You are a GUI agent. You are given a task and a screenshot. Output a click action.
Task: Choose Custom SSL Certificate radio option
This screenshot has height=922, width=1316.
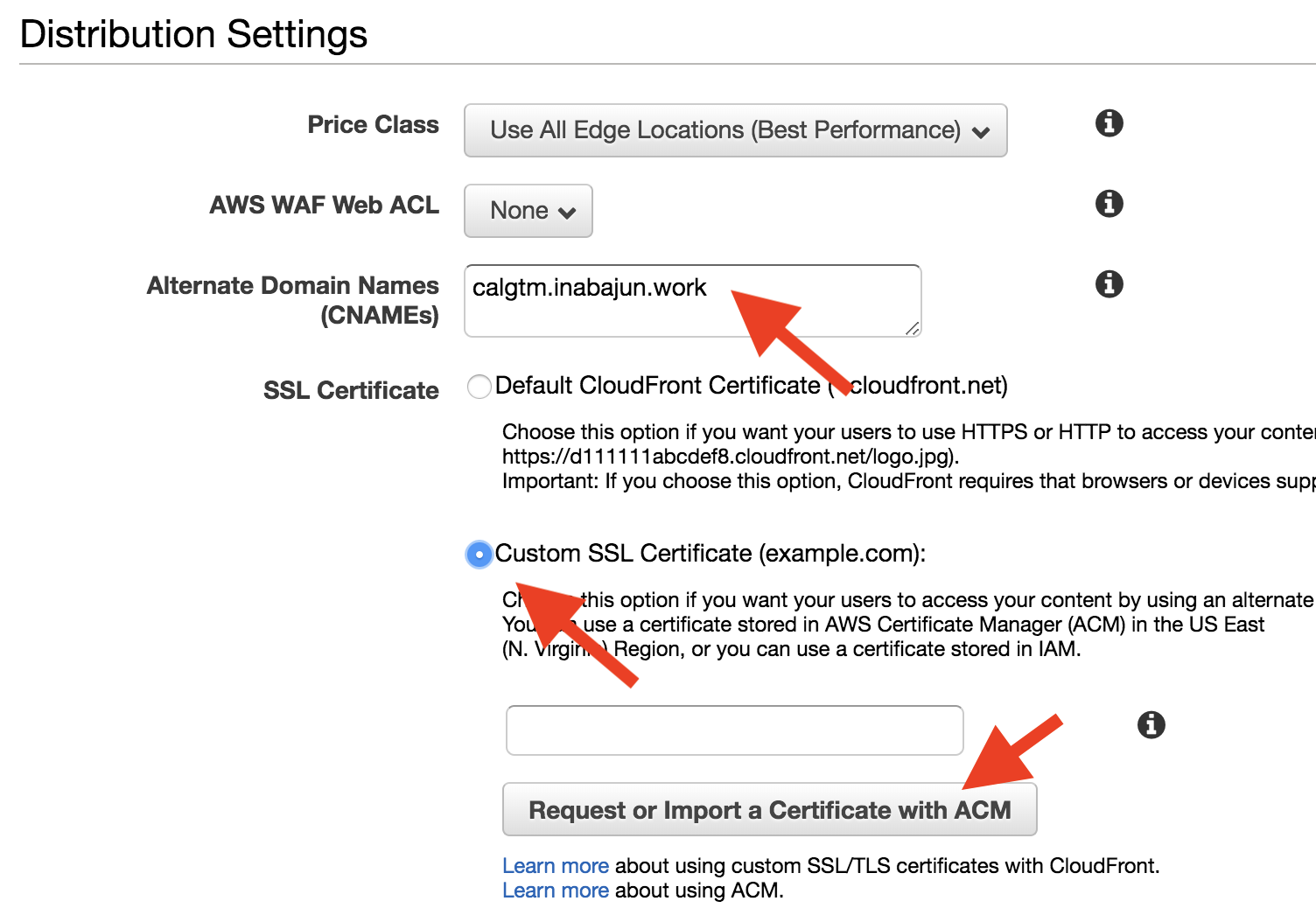[x=479, y=554]
